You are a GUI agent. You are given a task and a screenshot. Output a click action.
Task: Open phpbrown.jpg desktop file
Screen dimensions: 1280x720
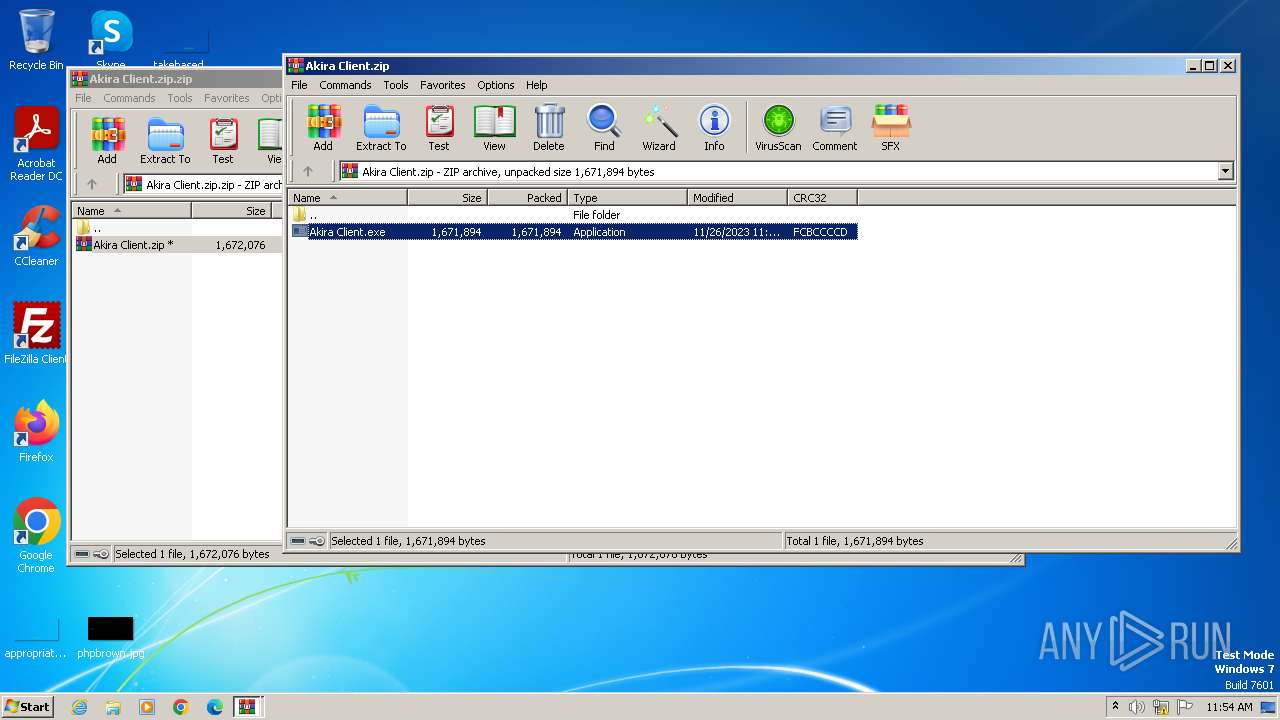tap(110, 637)
